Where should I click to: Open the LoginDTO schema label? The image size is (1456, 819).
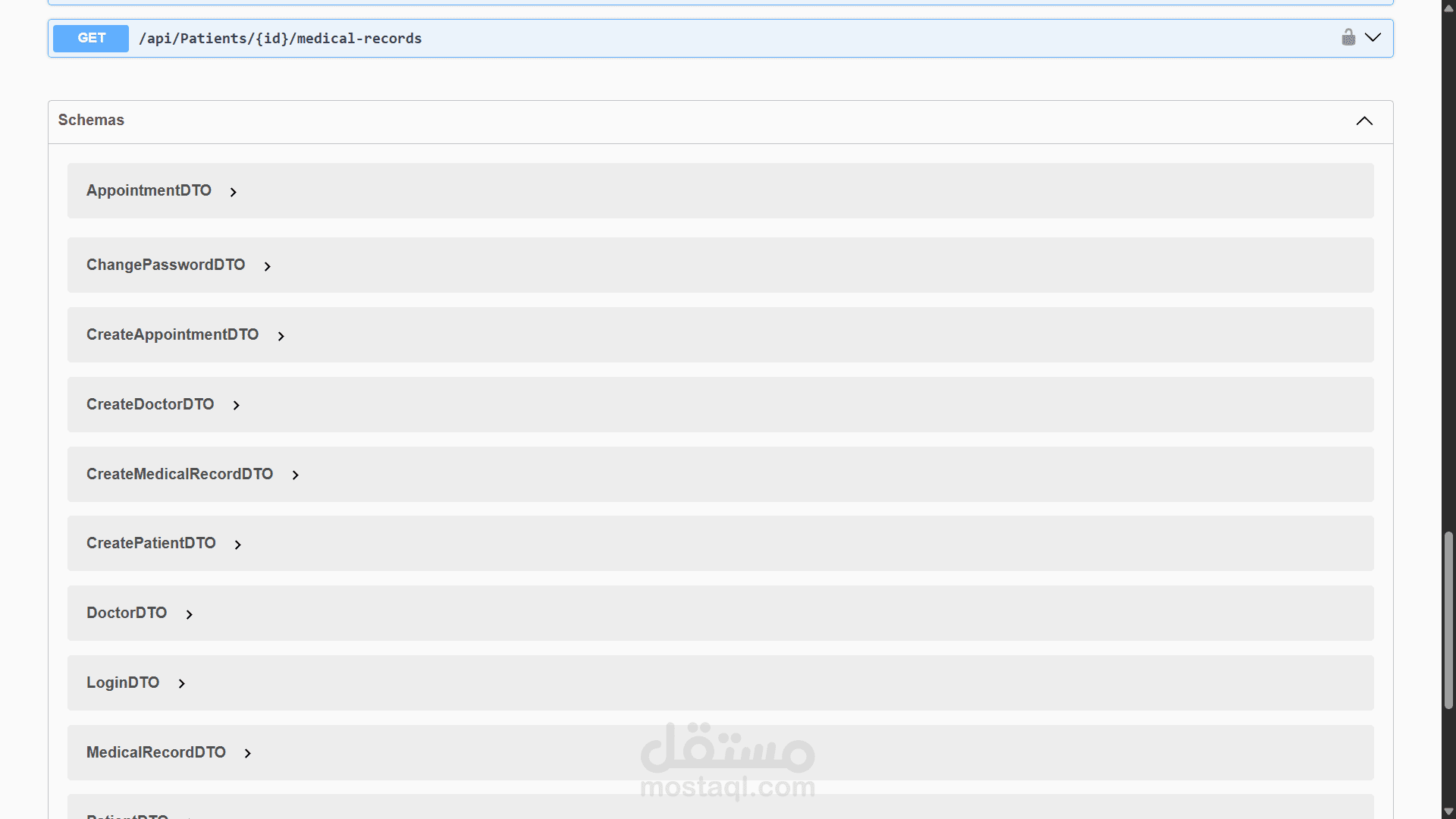(x=123, y=683)
